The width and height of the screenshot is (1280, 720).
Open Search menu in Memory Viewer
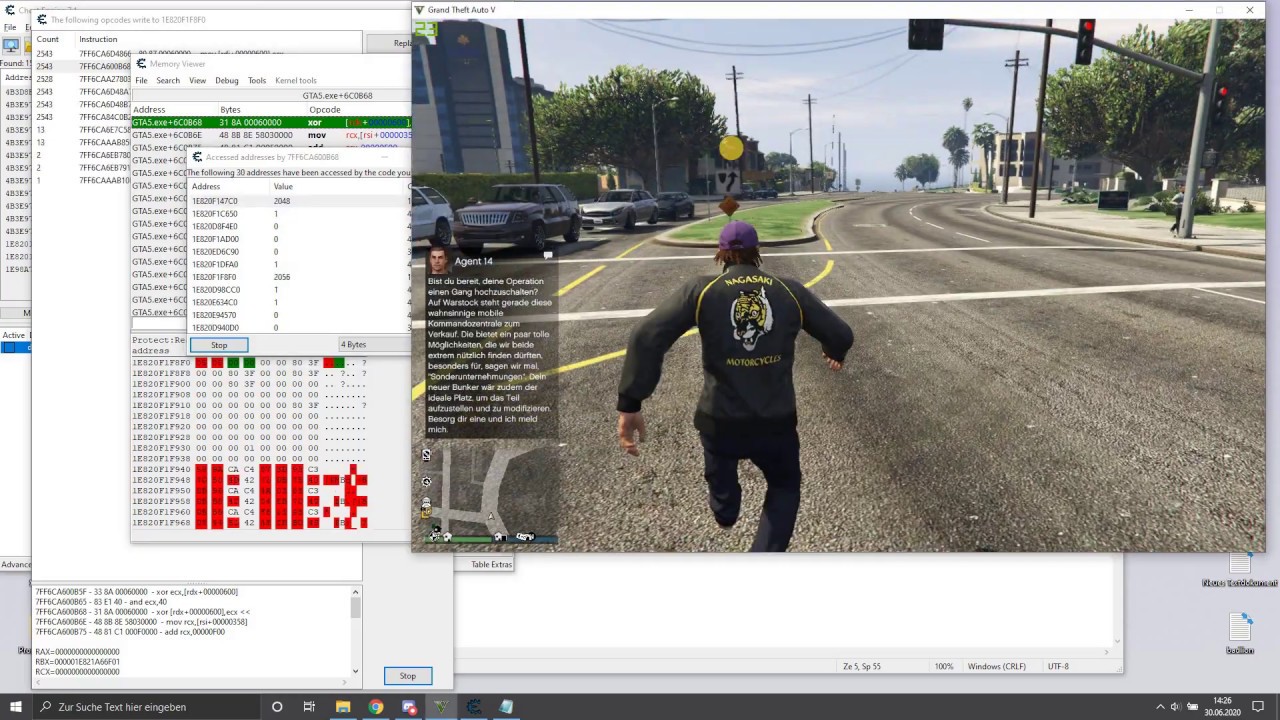(168, 80)
